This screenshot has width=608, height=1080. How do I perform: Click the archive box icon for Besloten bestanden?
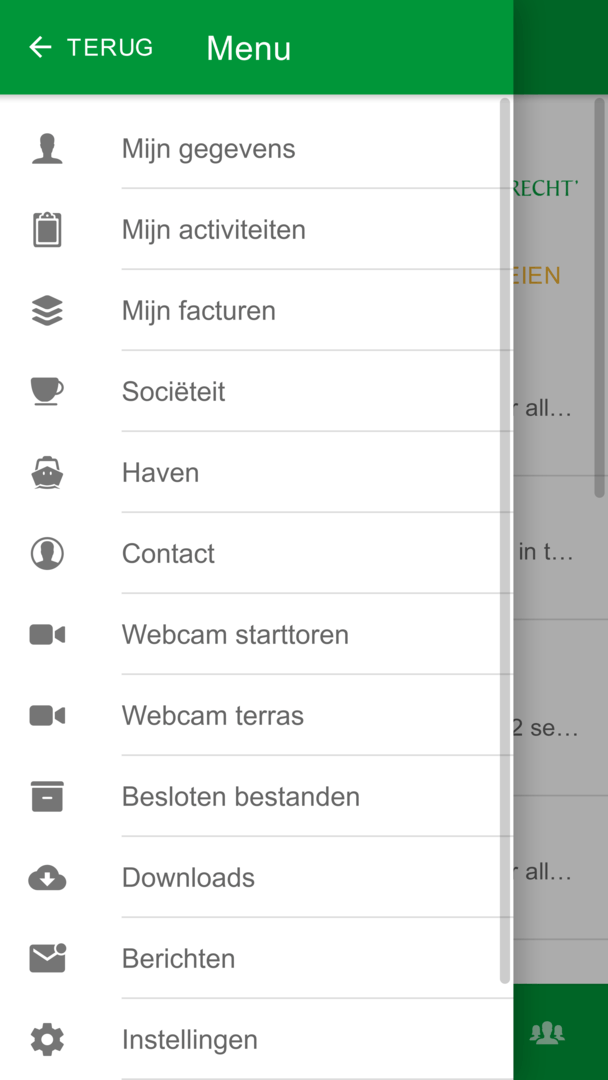(47, 796)
